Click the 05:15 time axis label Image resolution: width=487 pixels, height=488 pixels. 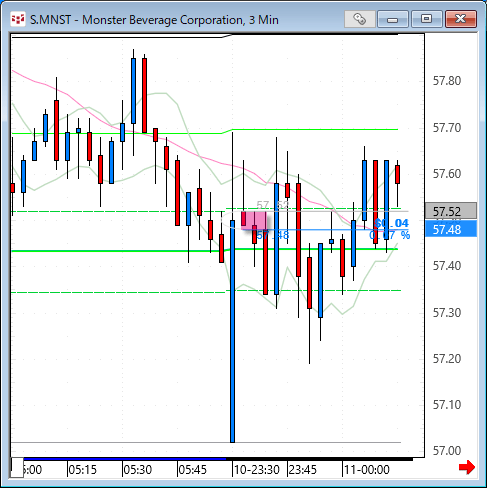coord(83,470)
